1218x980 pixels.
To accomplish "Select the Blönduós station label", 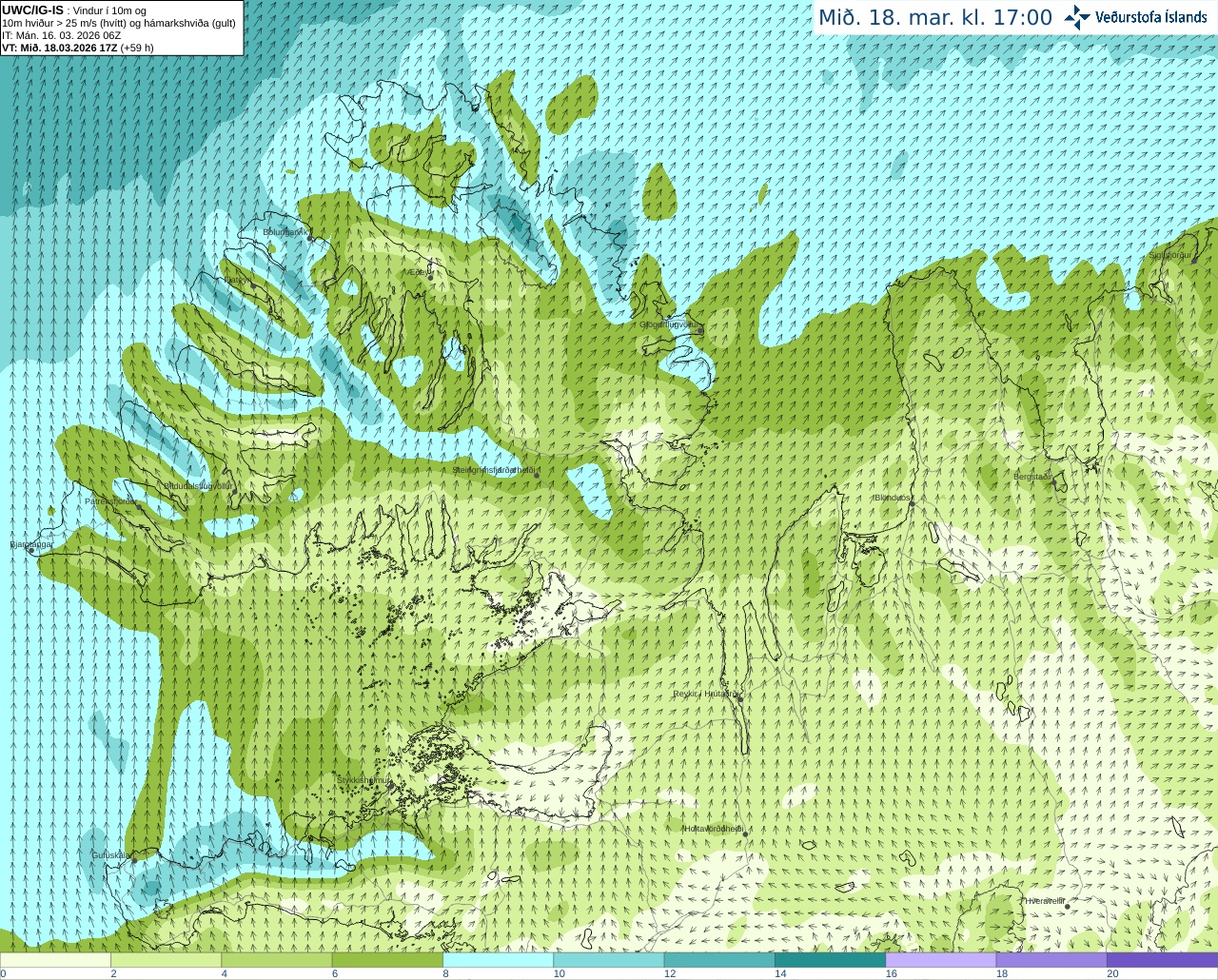I will point(893,498).
